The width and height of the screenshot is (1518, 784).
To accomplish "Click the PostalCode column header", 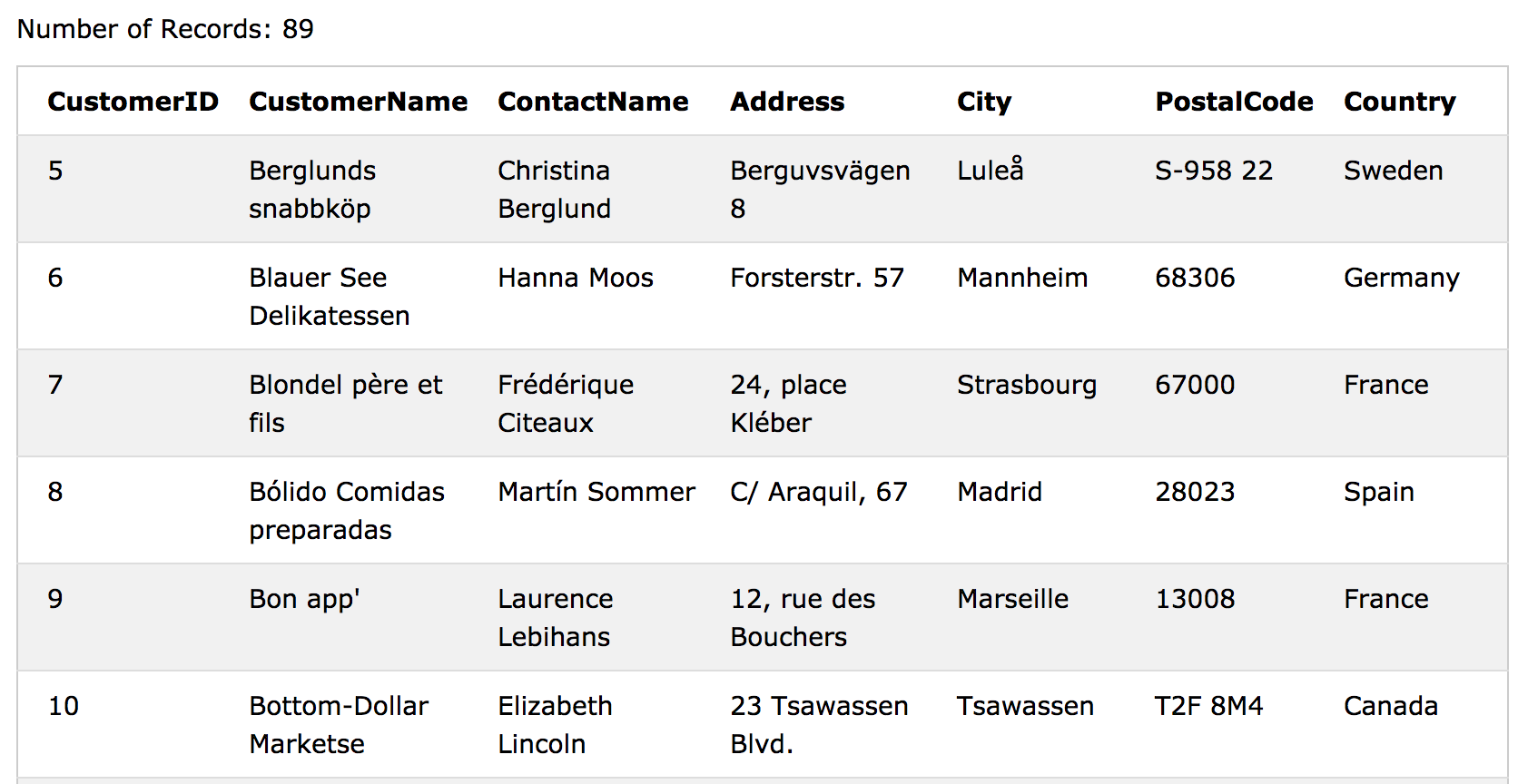I will pyautogui.click(x=1234, y=102).
